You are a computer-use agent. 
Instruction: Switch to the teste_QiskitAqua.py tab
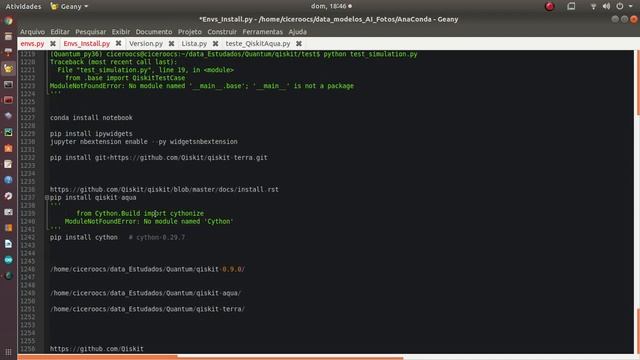click(x=258, y=43)
